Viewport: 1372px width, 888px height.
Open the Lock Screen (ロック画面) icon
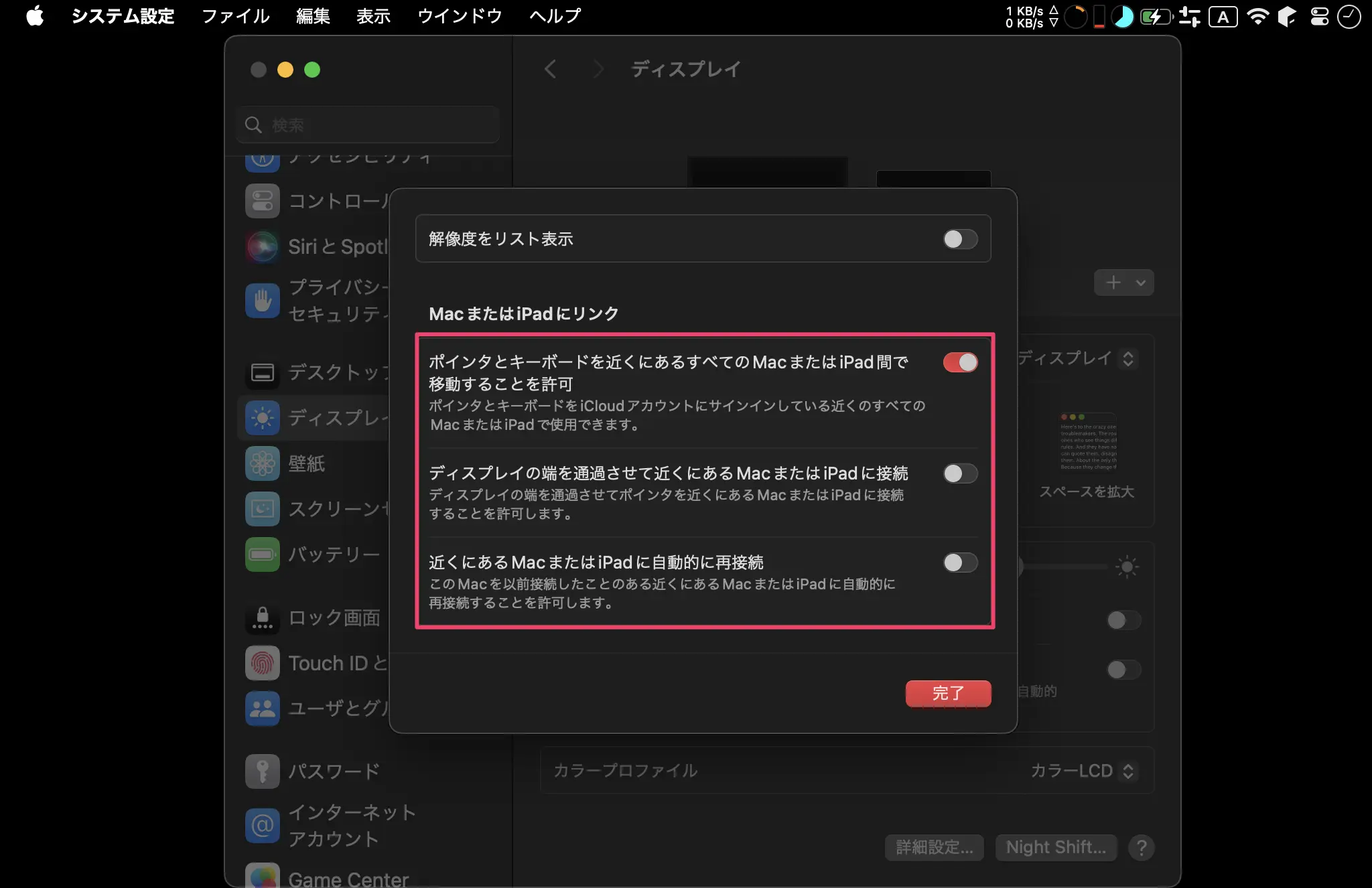click(x=263, y=617)
